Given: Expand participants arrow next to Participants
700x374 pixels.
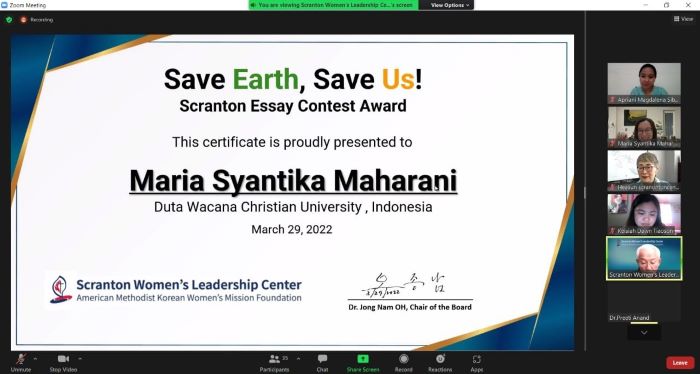Looking at the screenshot, I should tap(298, 358).
